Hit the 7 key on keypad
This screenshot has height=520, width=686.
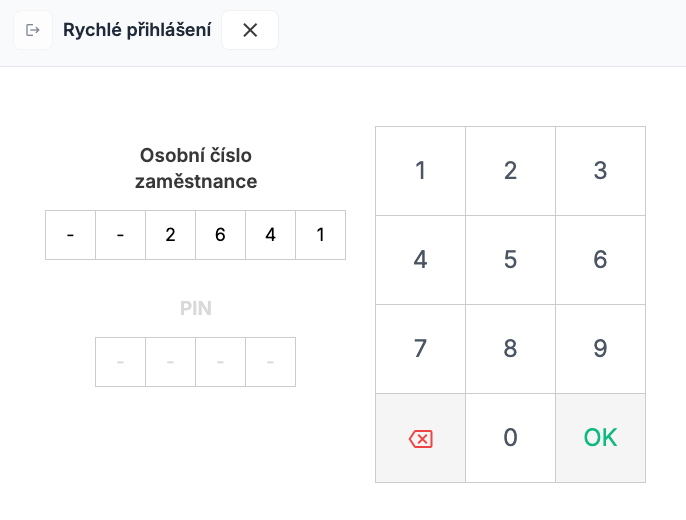pyautogui.click(x=420, y=349)
